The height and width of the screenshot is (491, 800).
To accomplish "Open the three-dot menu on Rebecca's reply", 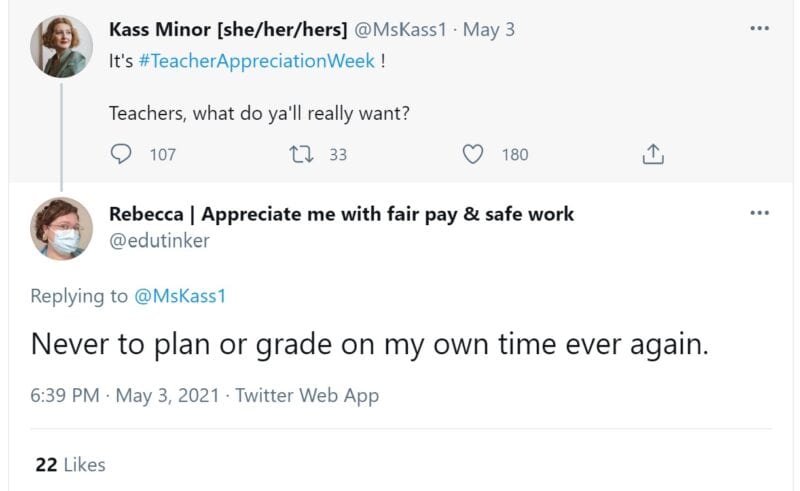I will pos(760,214).
